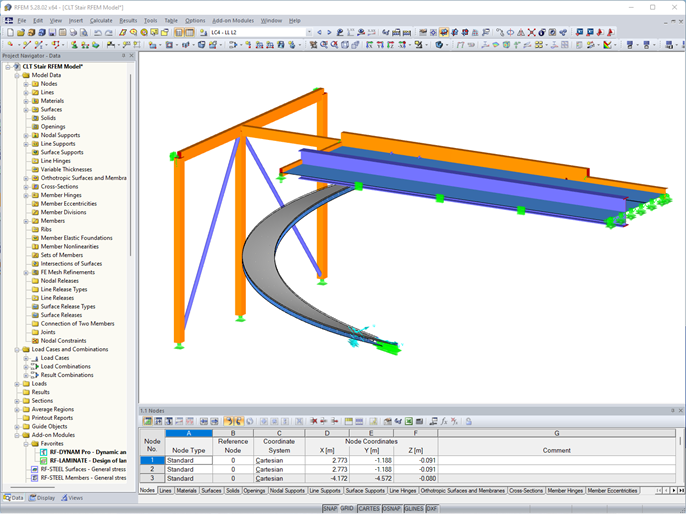Collapse the Model Data tree folder
The height and width of the screenshot is (514, 686).
(17, 75)
